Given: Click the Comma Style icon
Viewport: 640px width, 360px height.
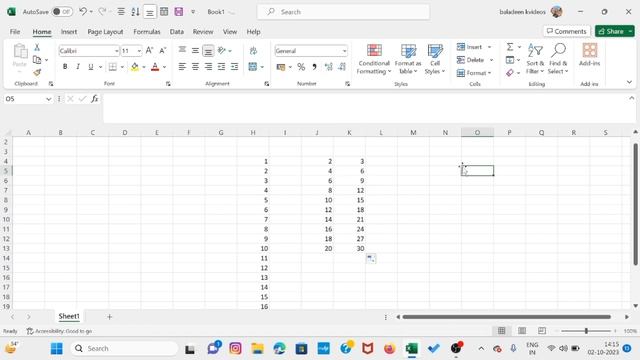Looking at the screenshot, I should [x=314, y=67].
